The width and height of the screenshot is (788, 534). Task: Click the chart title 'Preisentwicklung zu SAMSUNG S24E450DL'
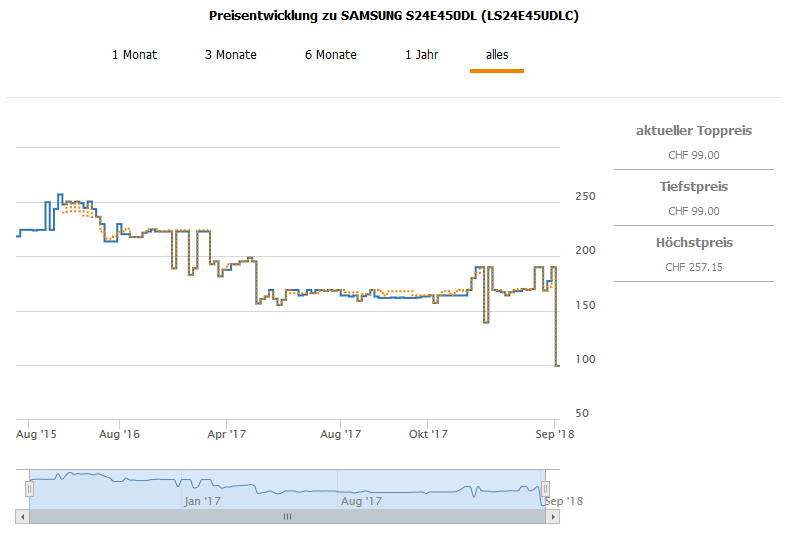393,16
